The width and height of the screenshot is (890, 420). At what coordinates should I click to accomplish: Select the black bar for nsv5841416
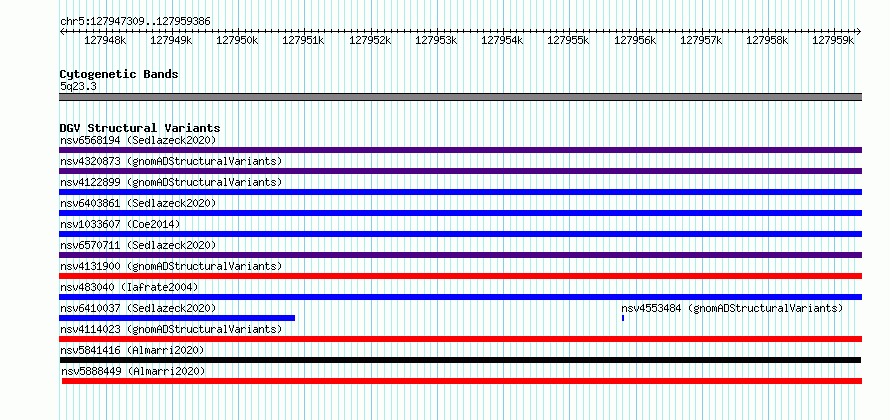(460, 360)
